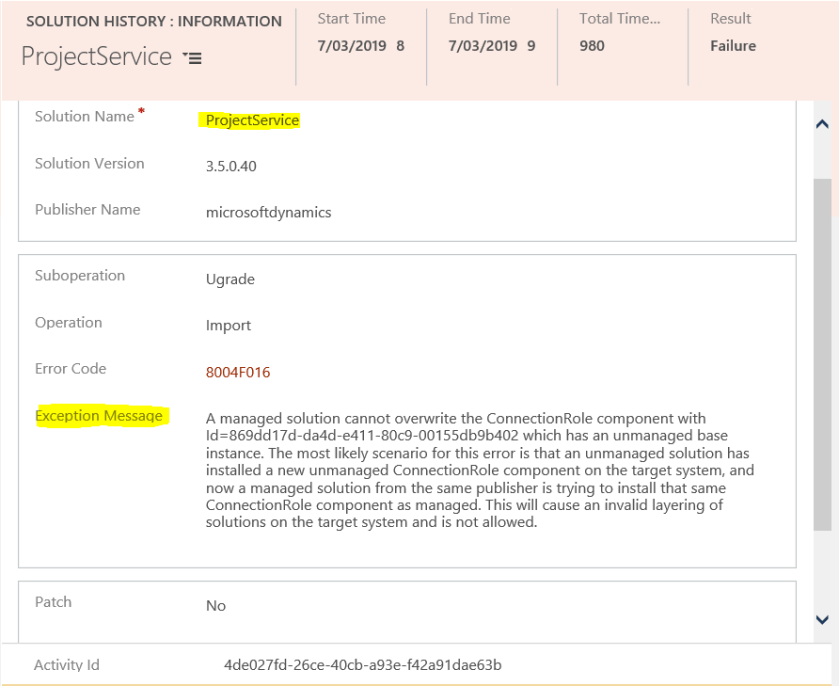This screenshot has height=686, width=839.
Task: Click the Result value showing Failure
Action: (733, 46)
